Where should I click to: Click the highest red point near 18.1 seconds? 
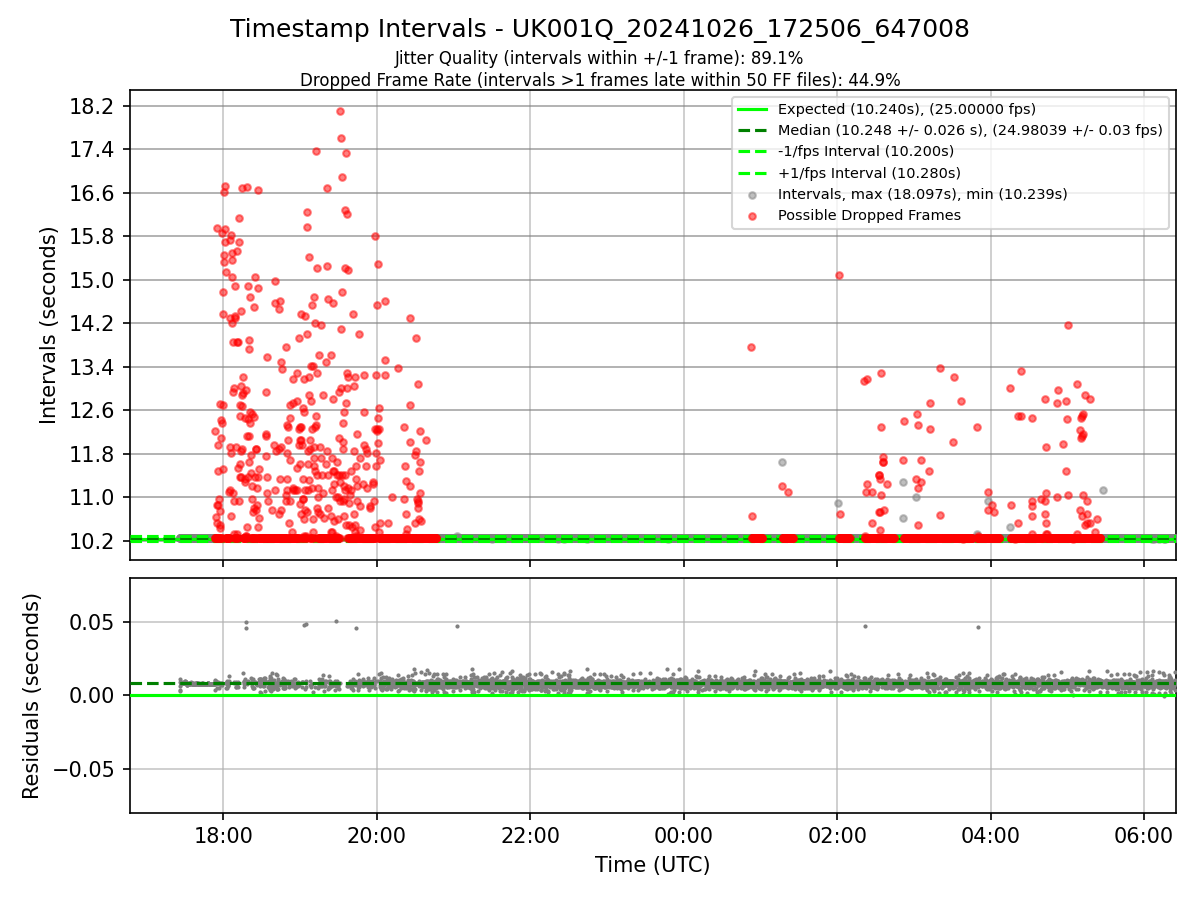pyautogui.click(x=340, y=112)
